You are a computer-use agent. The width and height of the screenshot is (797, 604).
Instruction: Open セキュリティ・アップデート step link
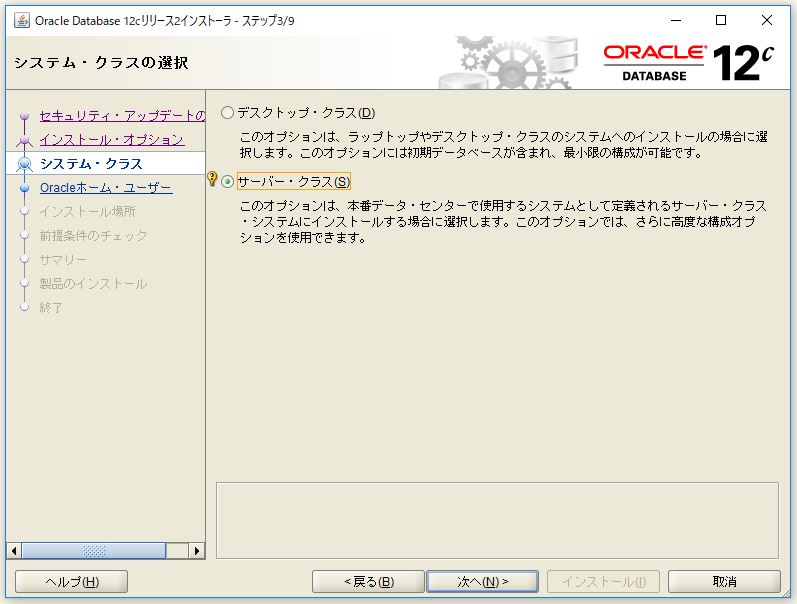coord(122,116)
